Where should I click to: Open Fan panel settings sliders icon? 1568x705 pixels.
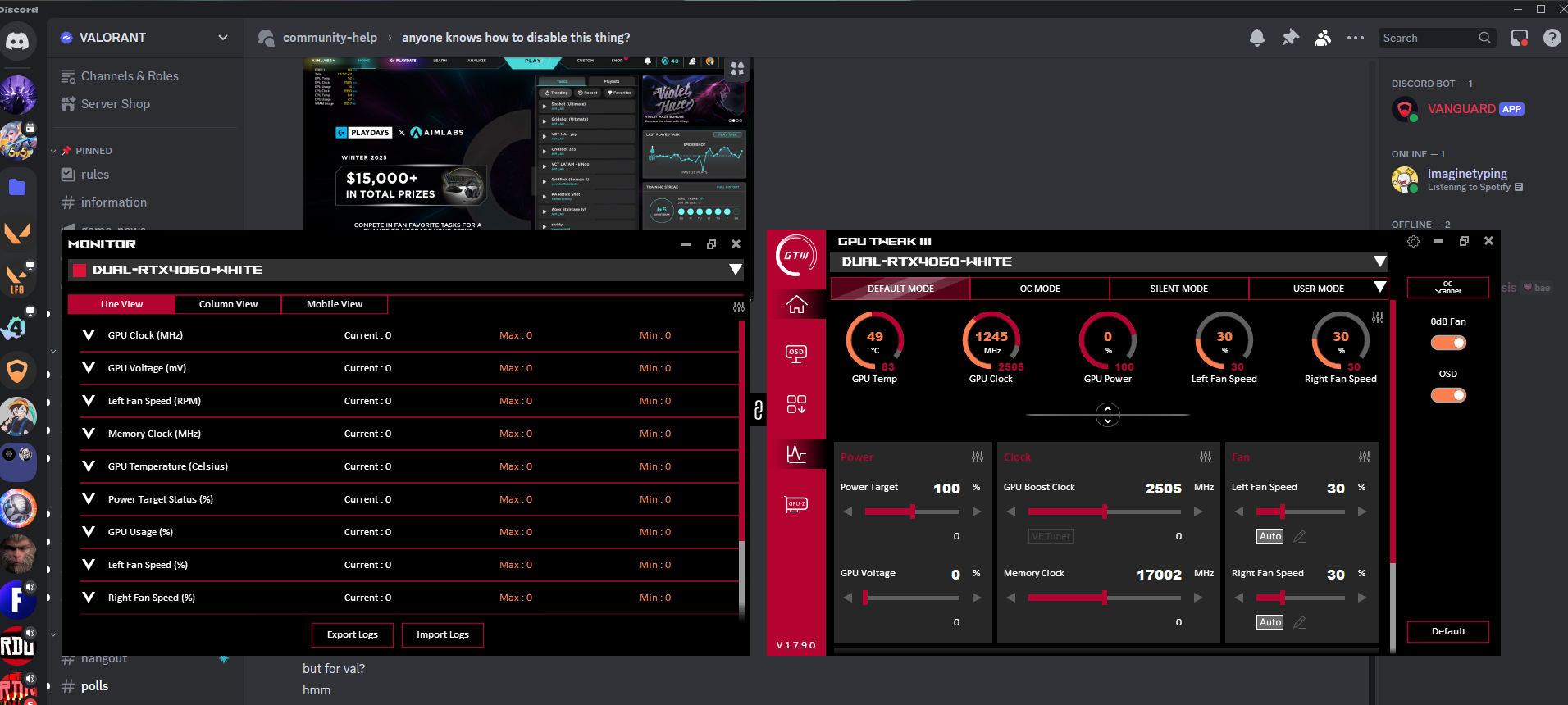point(1365,456)
